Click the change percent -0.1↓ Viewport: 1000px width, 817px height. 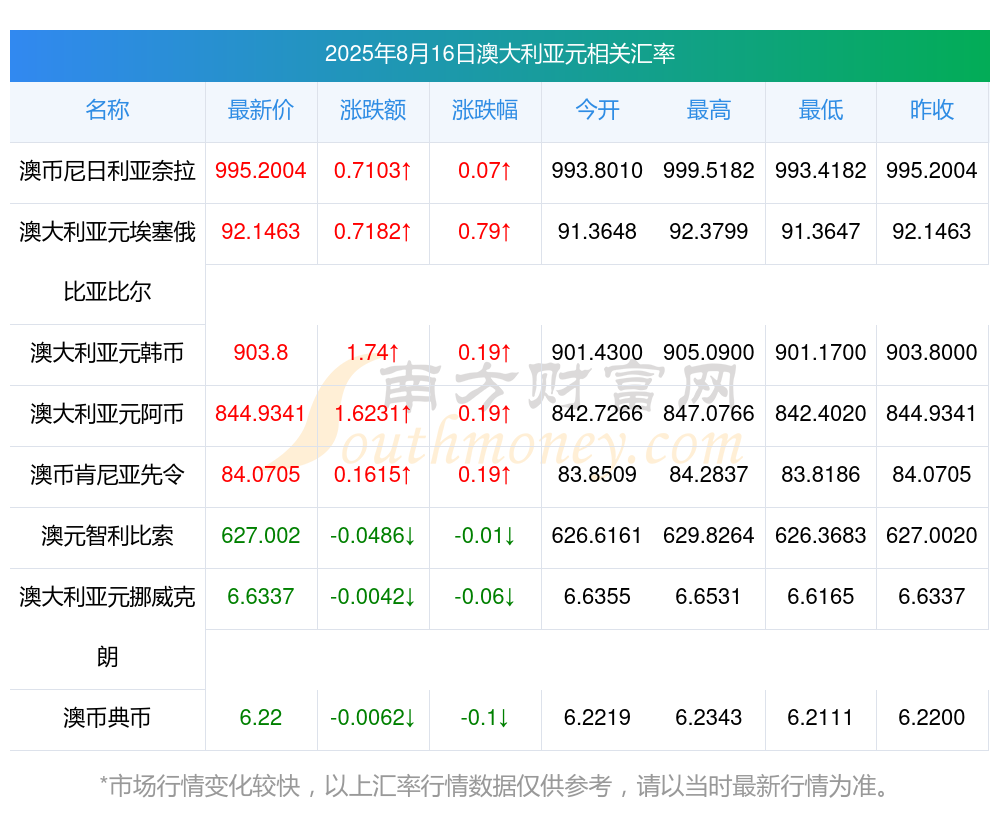(x=485, y=718)
